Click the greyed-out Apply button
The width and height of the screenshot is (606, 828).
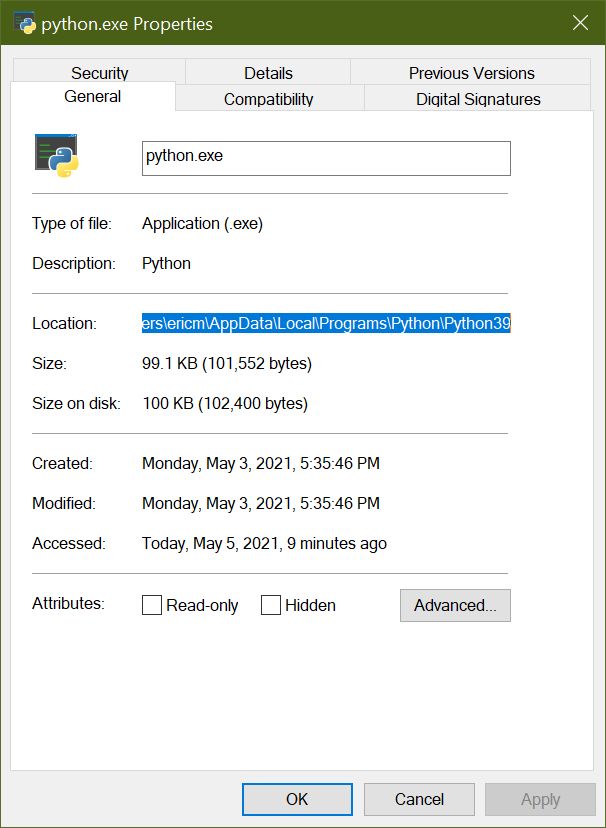point(540,799)
